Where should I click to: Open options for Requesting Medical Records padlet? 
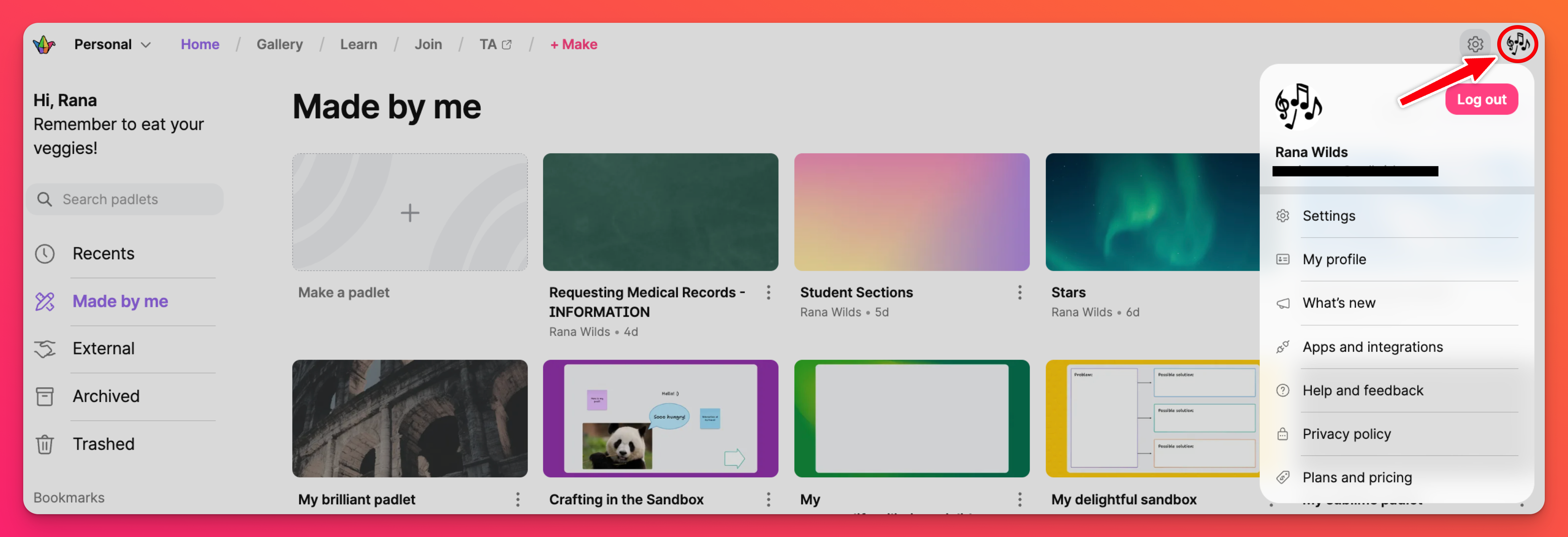point(768,292)
